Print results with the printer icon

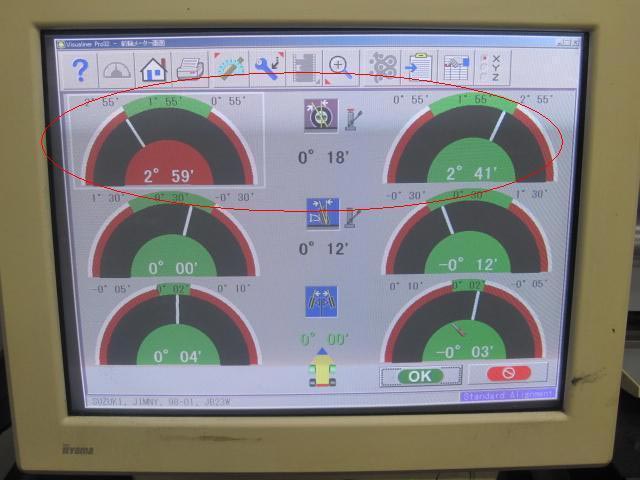click(190, 69)
